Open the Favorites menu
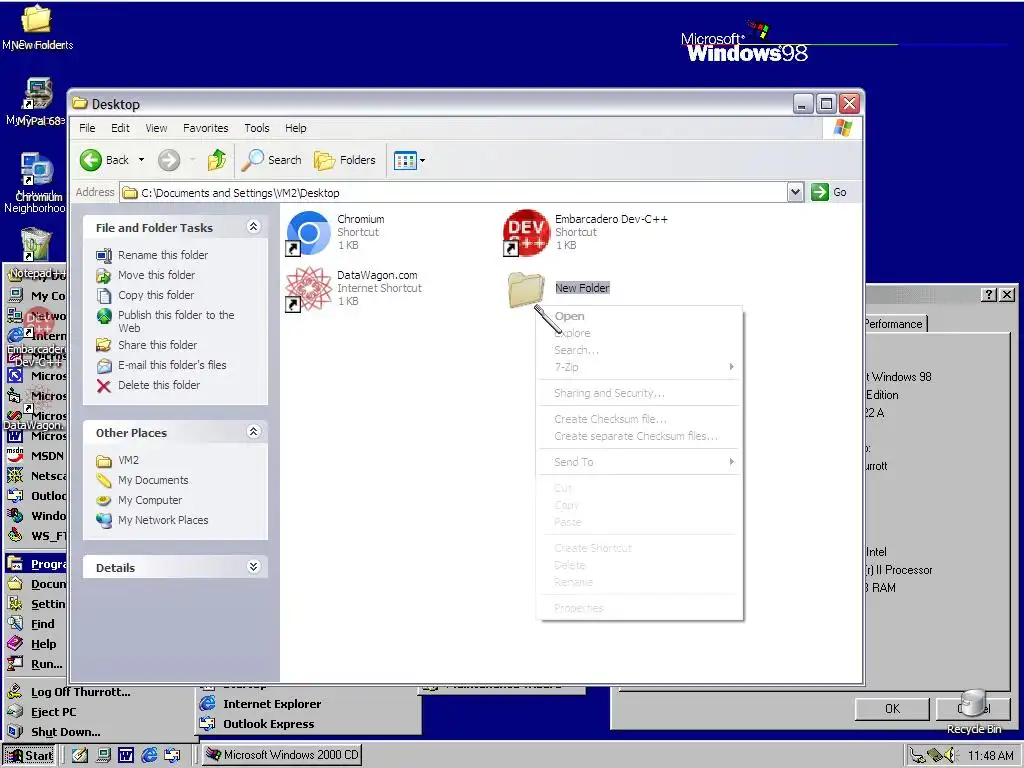The width and height of the screenshot is (1024, 768). click(206, 128)
